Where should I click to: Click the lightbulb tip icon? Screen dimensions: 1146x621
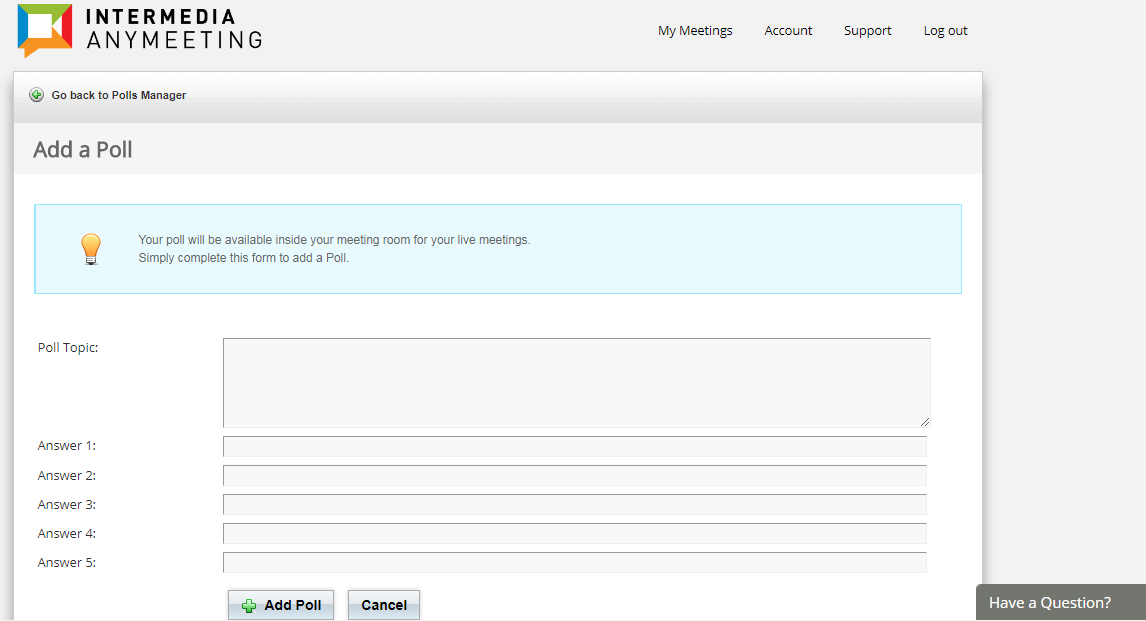(91, 249)
